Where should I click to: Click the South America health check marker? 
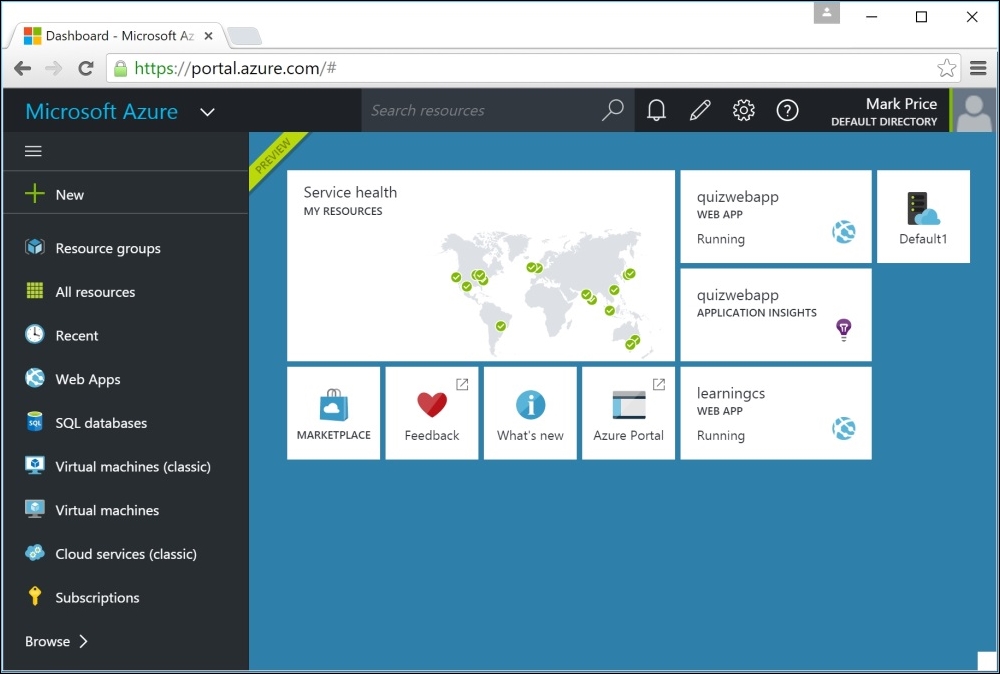[501, 326]
